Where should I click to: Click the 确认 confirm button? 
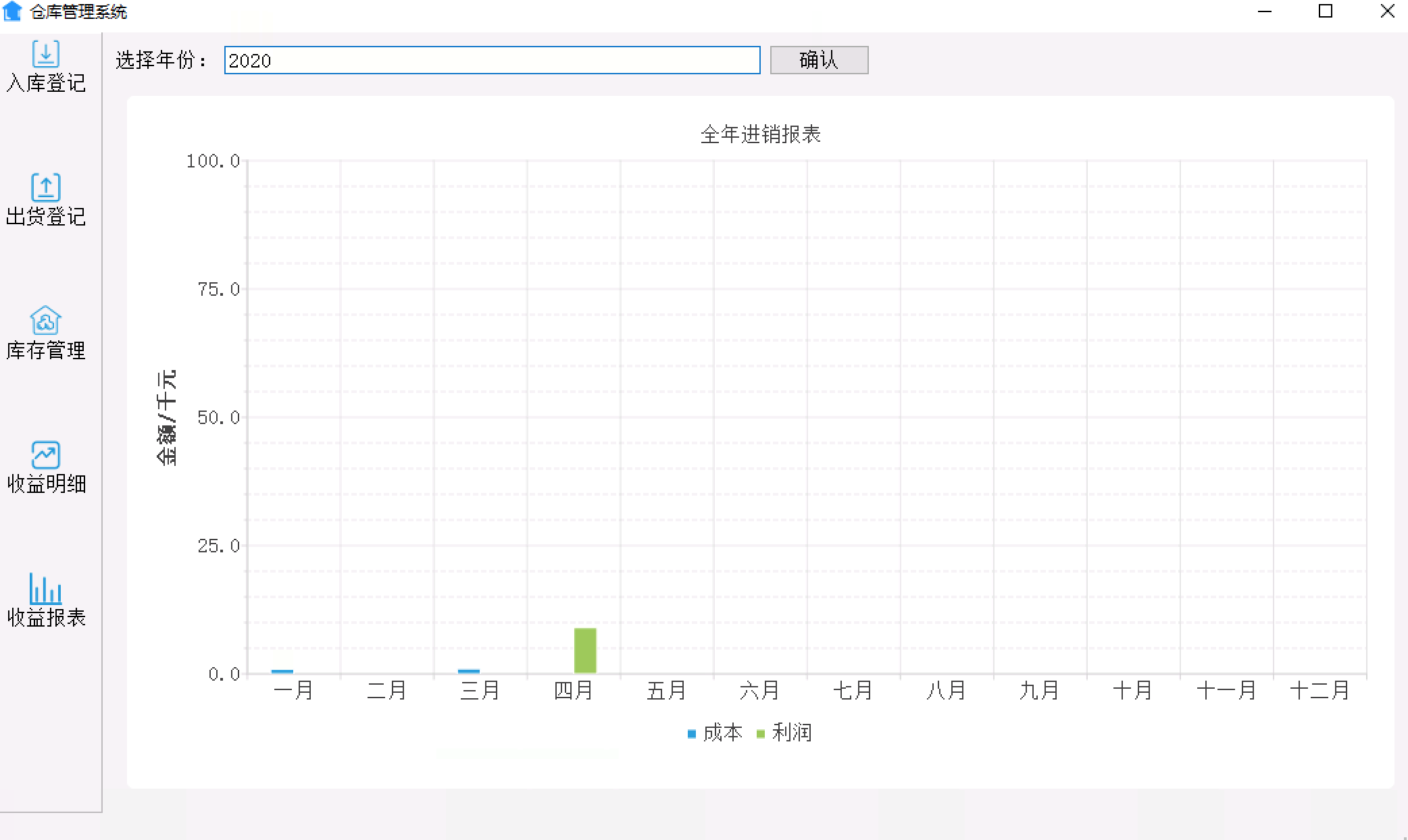(x=819, y=60)
